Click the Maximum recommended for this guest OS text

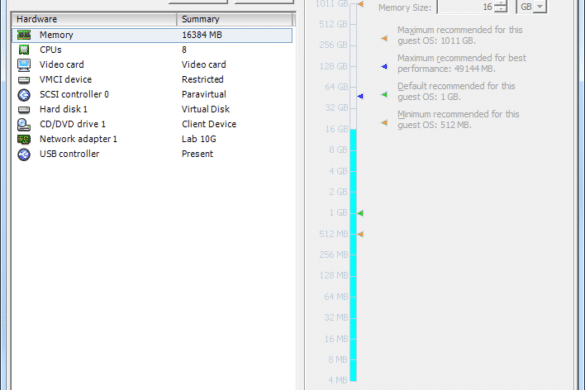tap(460, 35)
